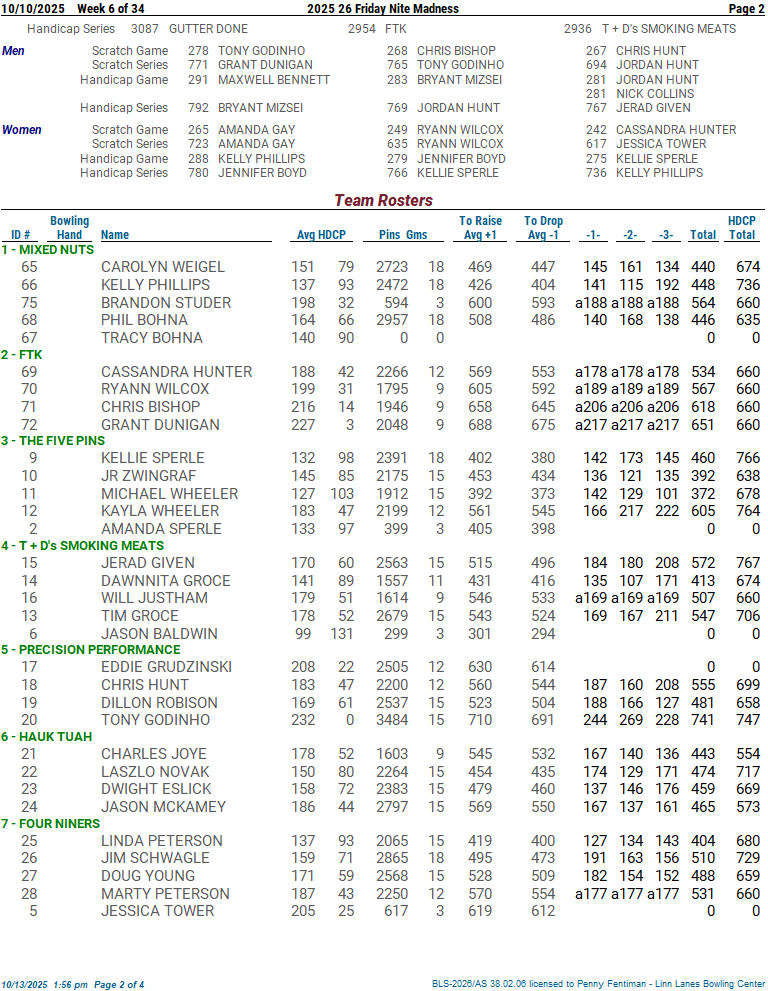Click the To Raise Avg +1 column header
This screenshot has width=768, height=991.
pyautogui.click(x=480, y=228)
